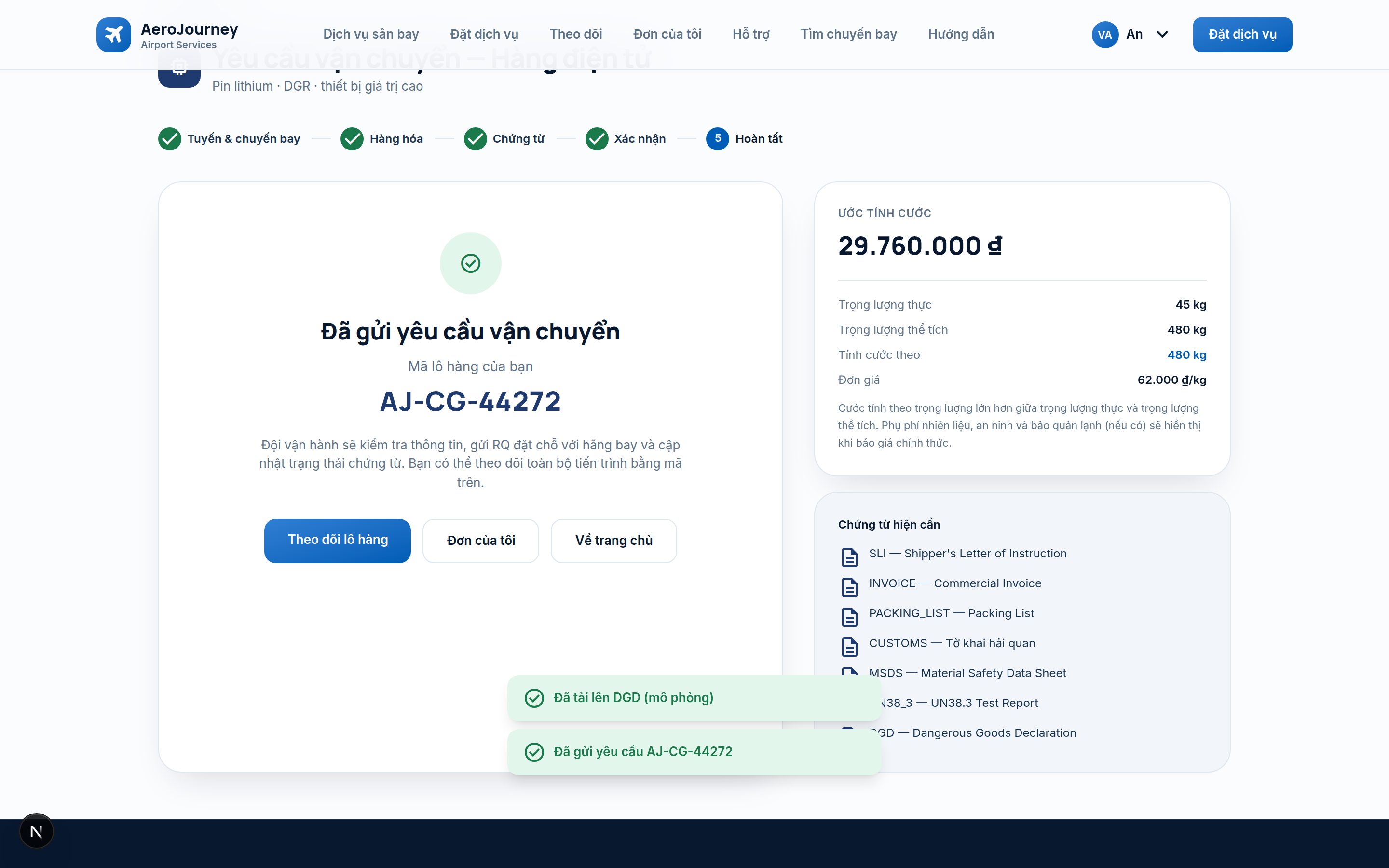Click the VA user avatar
Screen dimensions: 1389x868
point(1105,34)
